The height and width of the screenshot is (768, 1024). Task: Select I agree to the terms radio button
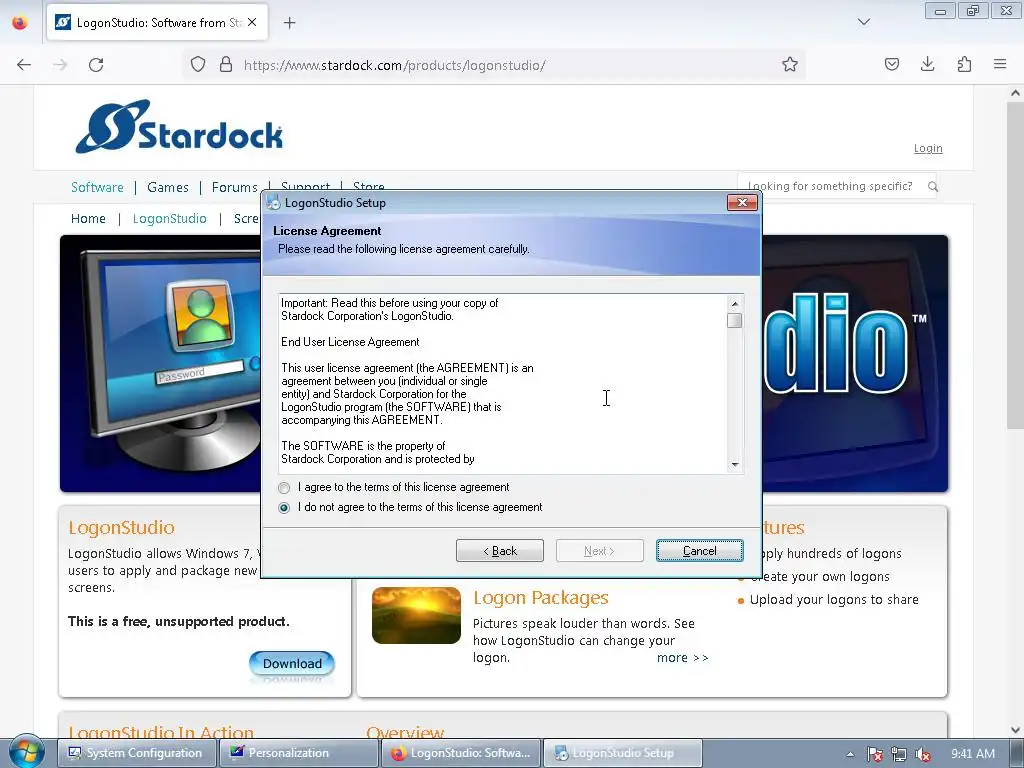[x=283, y=488]
